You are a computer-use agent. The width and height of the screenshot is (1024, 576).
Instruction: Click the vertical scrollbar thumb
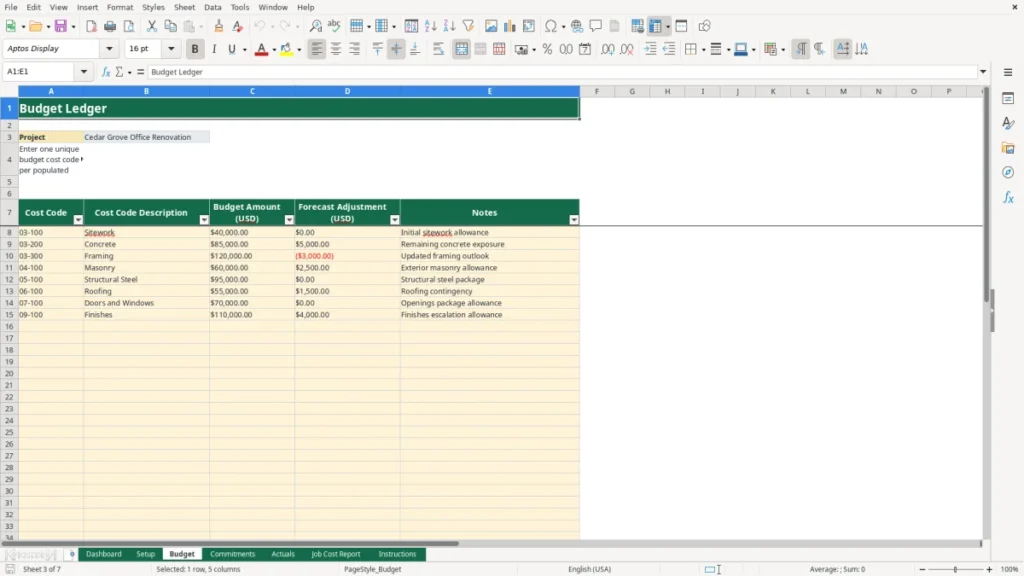click(987, 193)
